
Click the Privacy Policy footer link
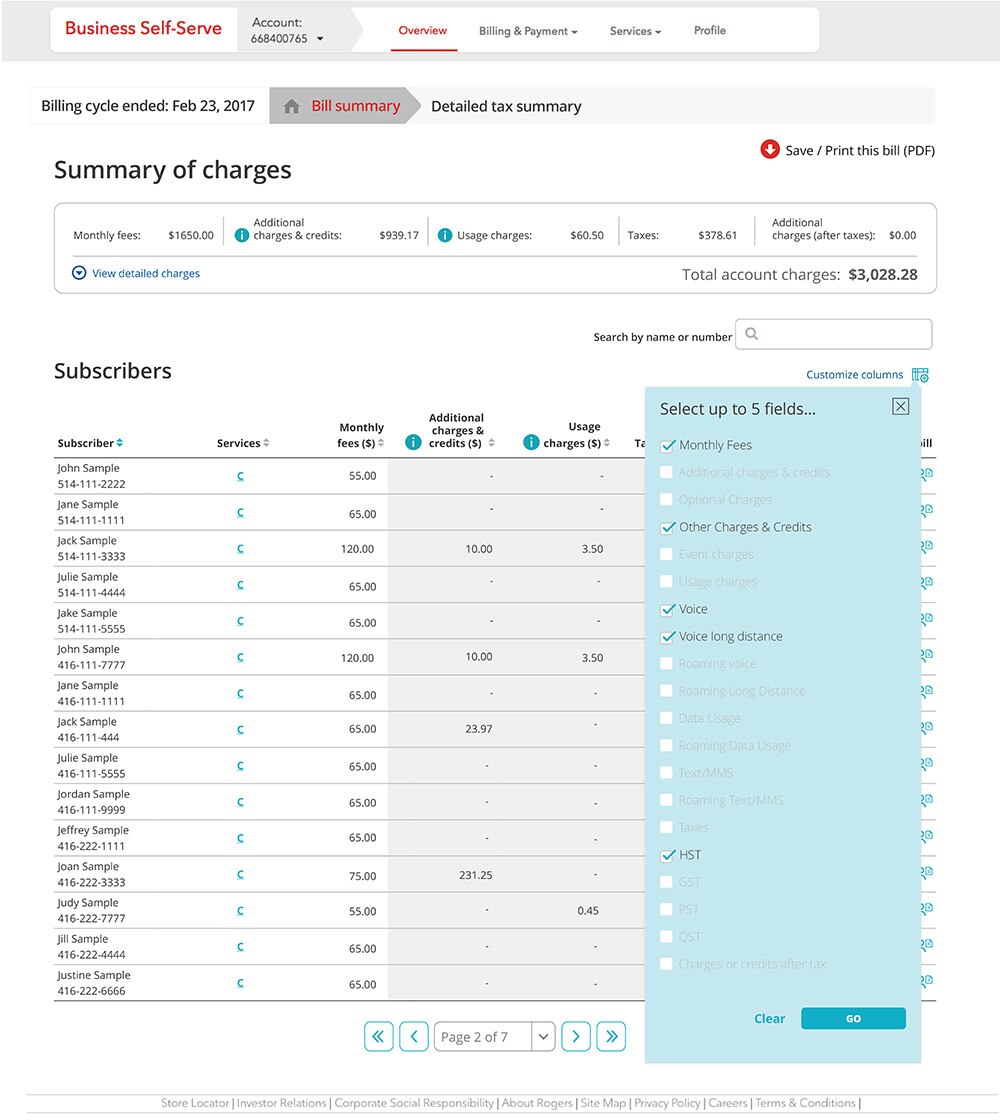pyautogui.click(x=666, y=1103)
